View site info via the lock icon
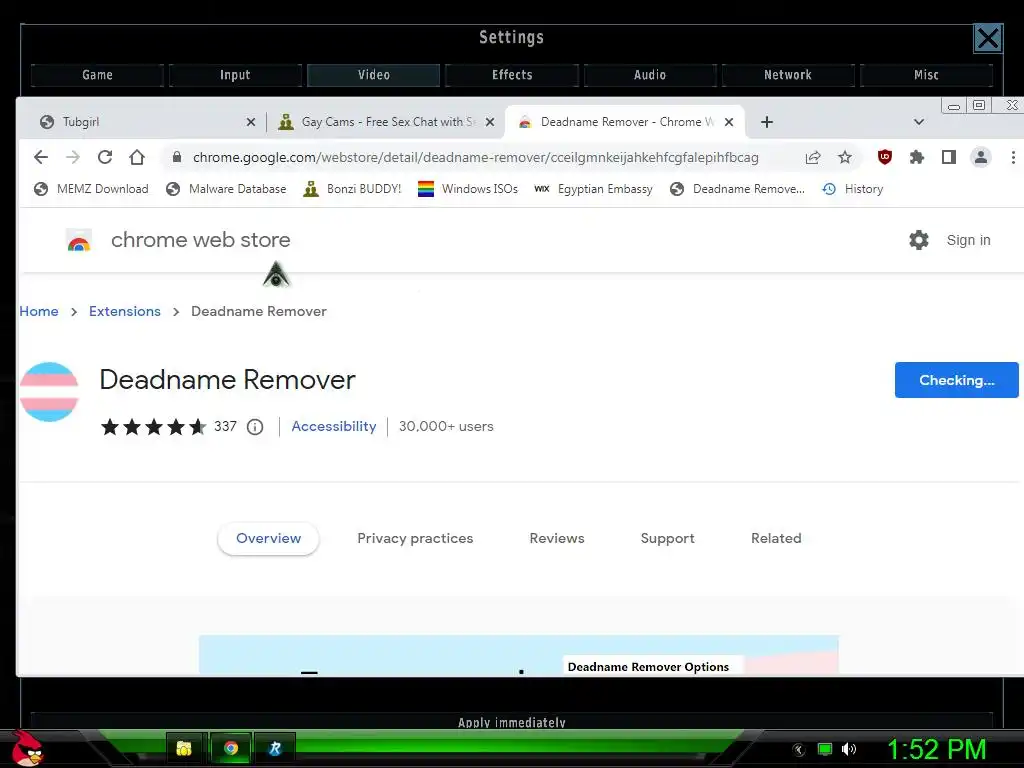 [x=176, y=157]
